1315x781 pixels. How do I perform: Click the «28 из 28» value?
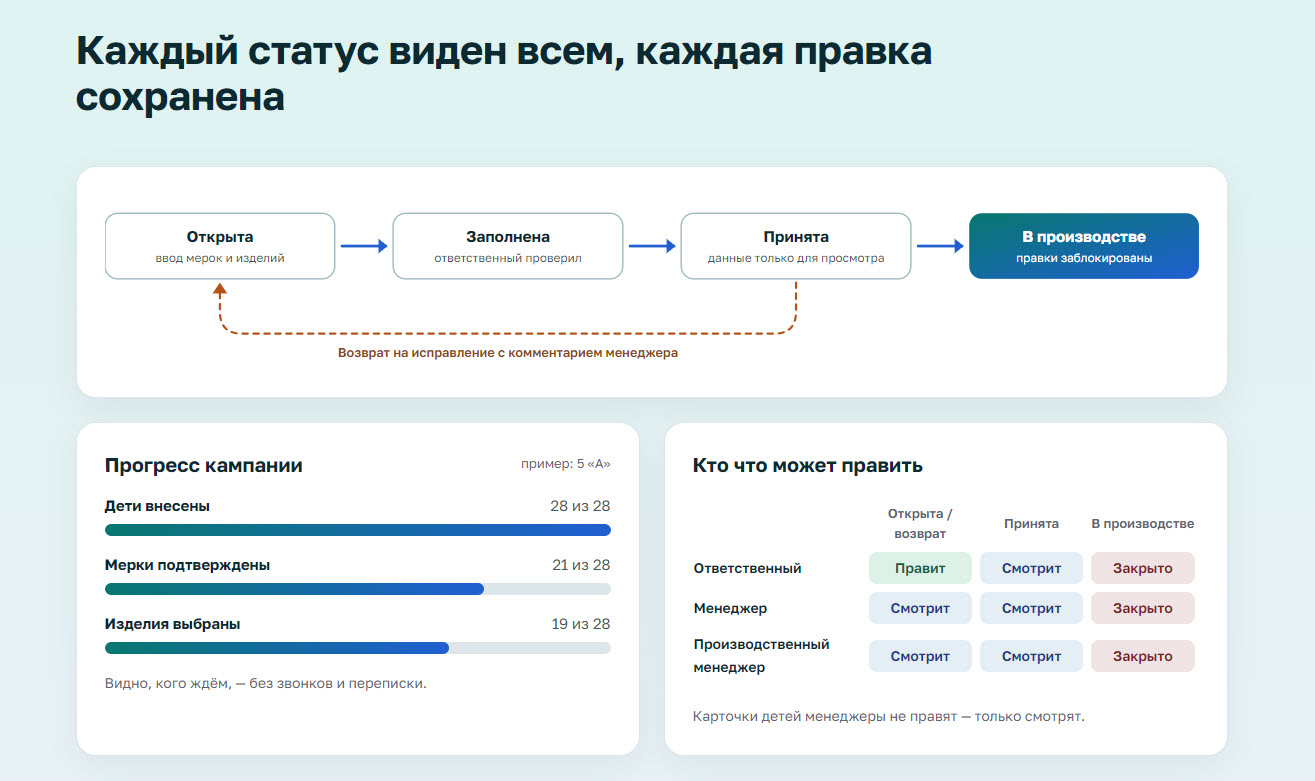[580, 506]
